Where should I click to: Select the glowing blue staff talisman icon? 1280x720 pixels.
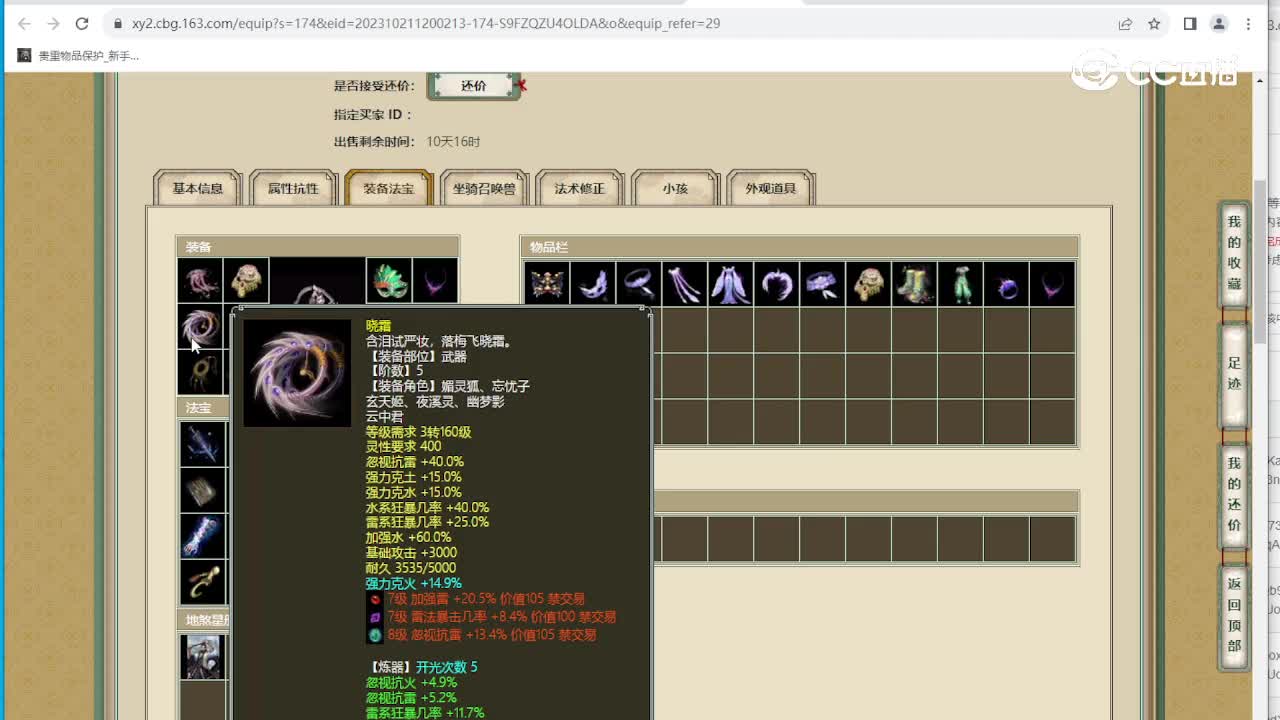(x=202, y=536)
